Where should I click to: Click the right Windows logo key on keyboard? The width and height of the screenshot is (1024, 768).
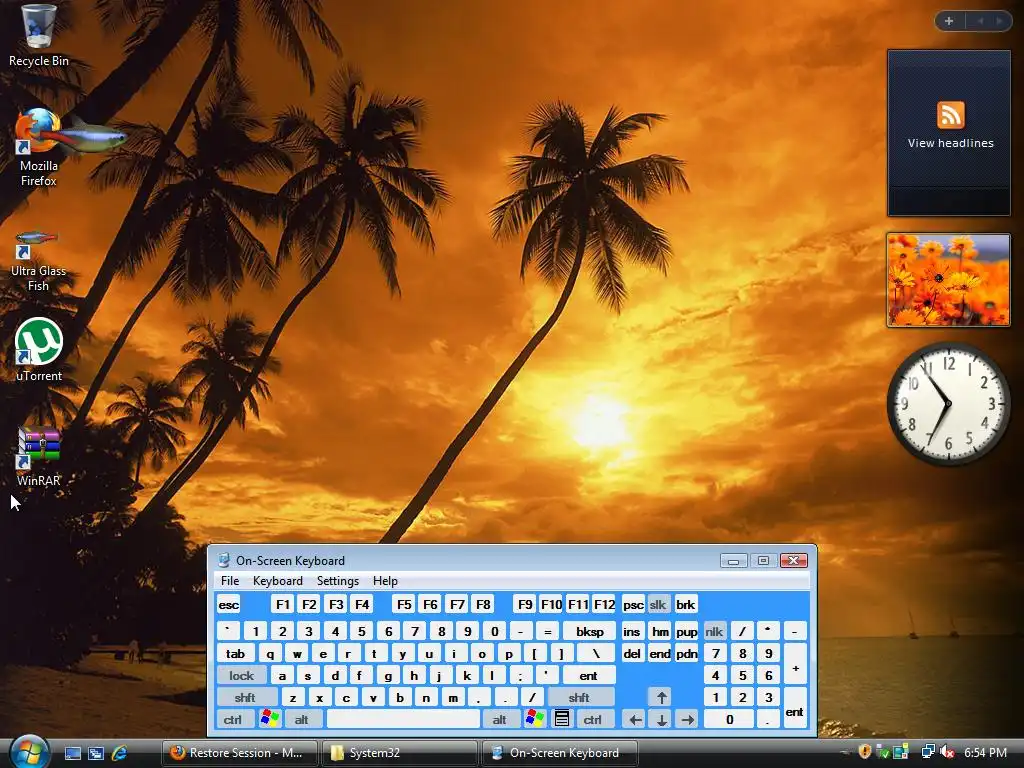534,719
